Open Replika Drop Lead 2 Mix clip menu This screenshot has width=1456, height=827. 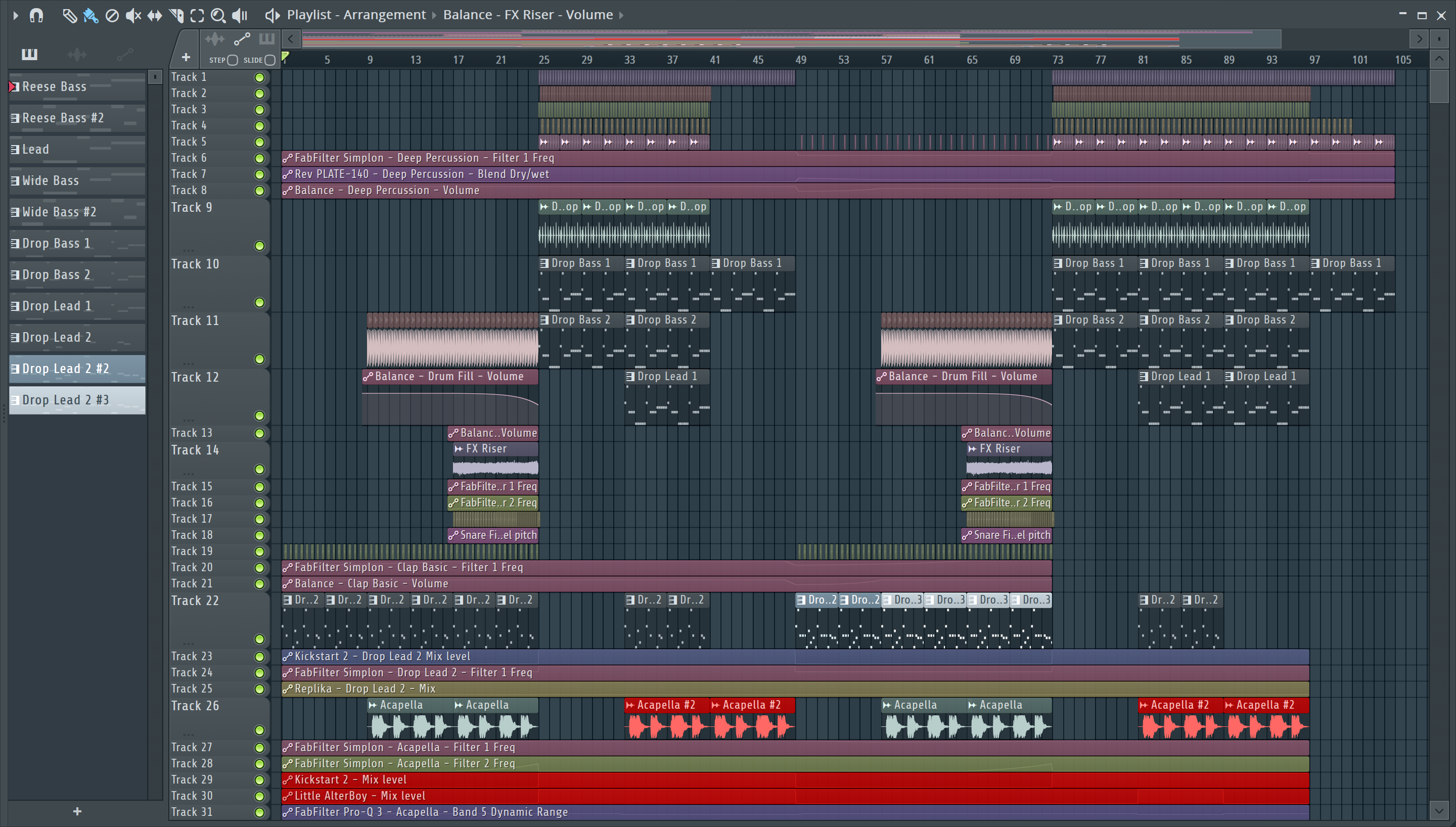tap(288, 689)
